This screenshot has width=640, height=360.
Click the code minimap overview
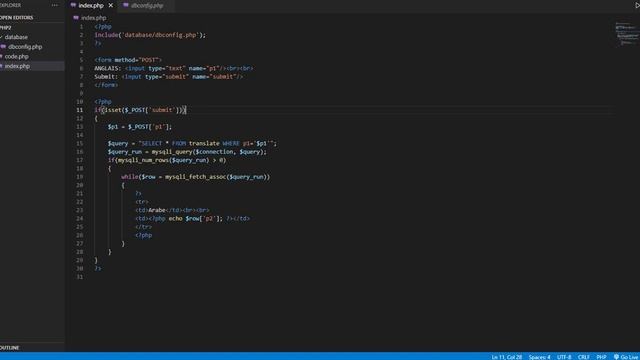point(626,33)
